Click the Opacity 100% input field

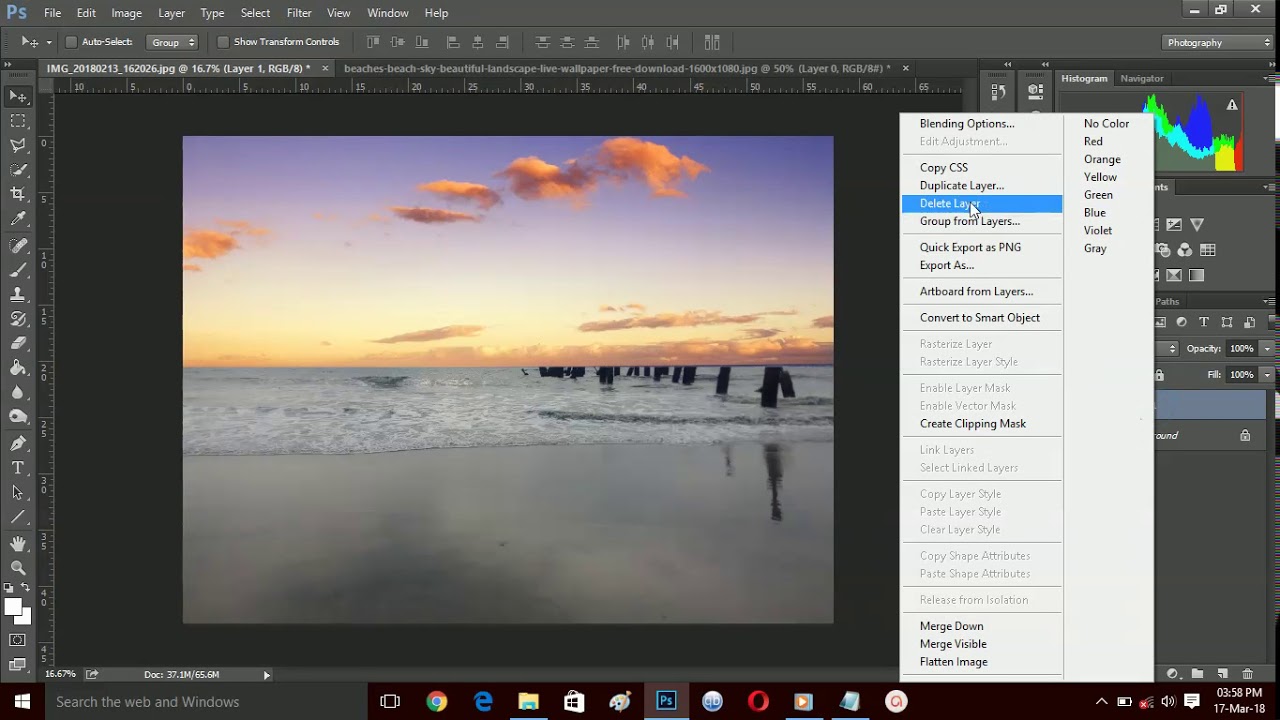[x=1241, y=349]
